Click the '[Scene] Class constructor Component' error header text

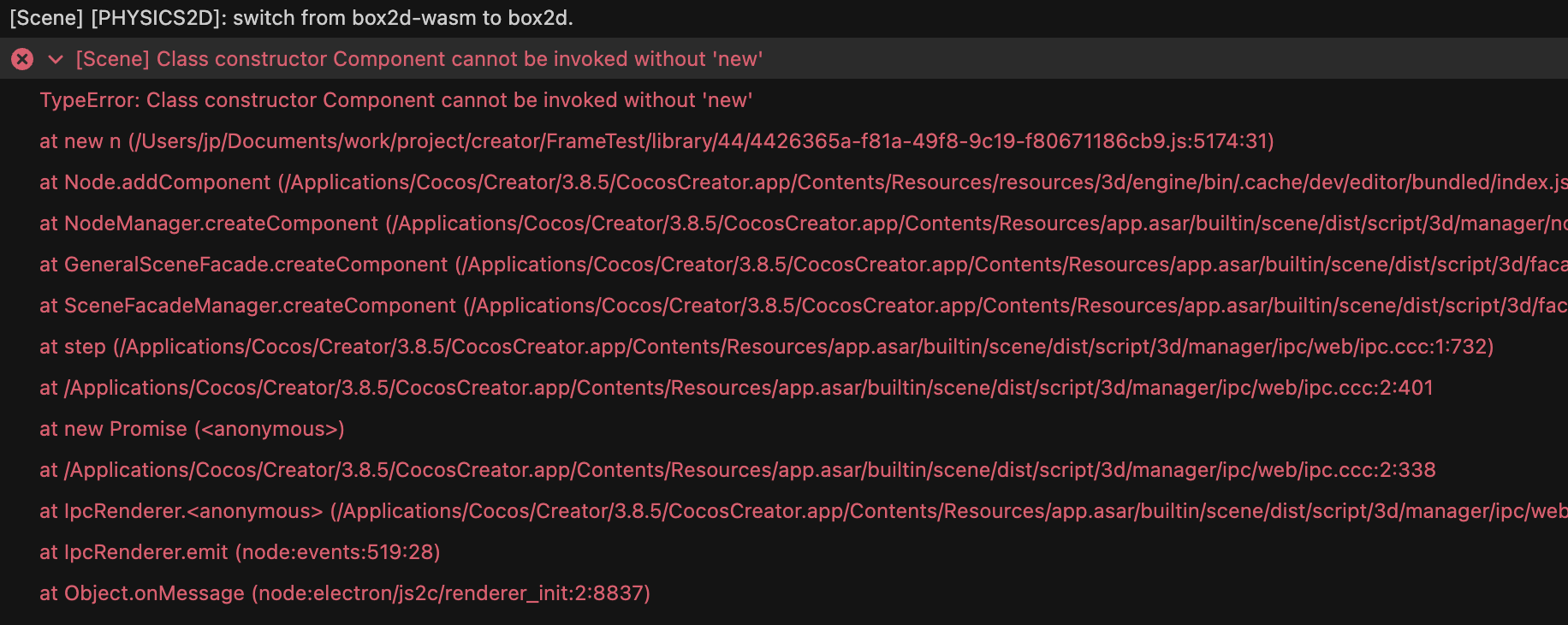[x=419, y=59]
